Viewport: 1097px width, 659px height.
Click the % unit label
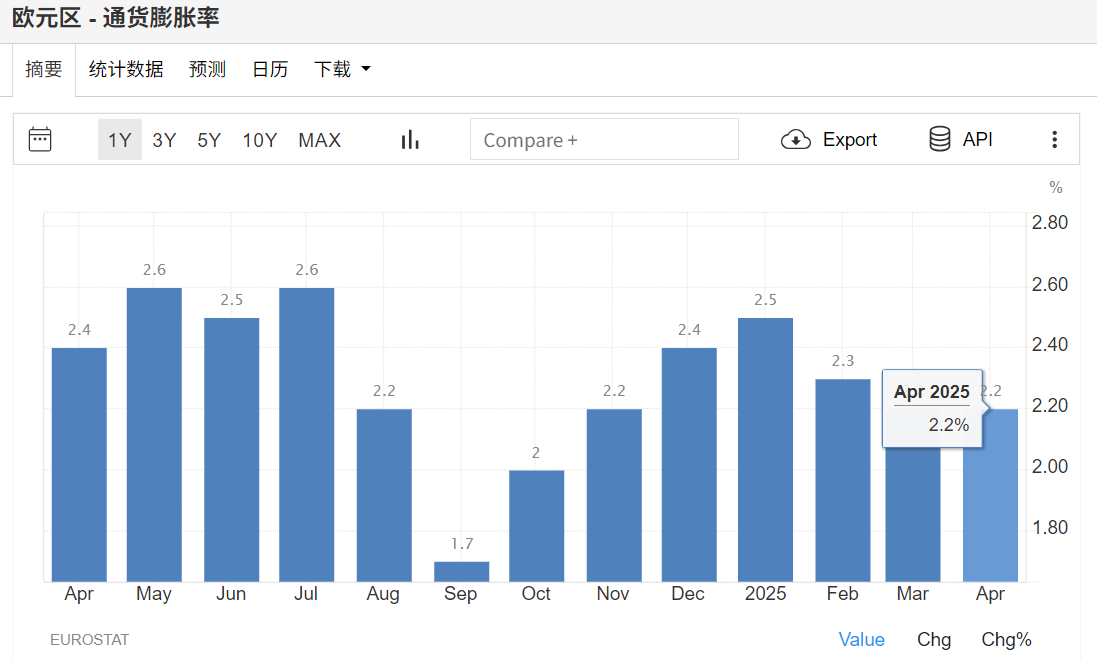pyautogui.click(x=1056, y=187)
